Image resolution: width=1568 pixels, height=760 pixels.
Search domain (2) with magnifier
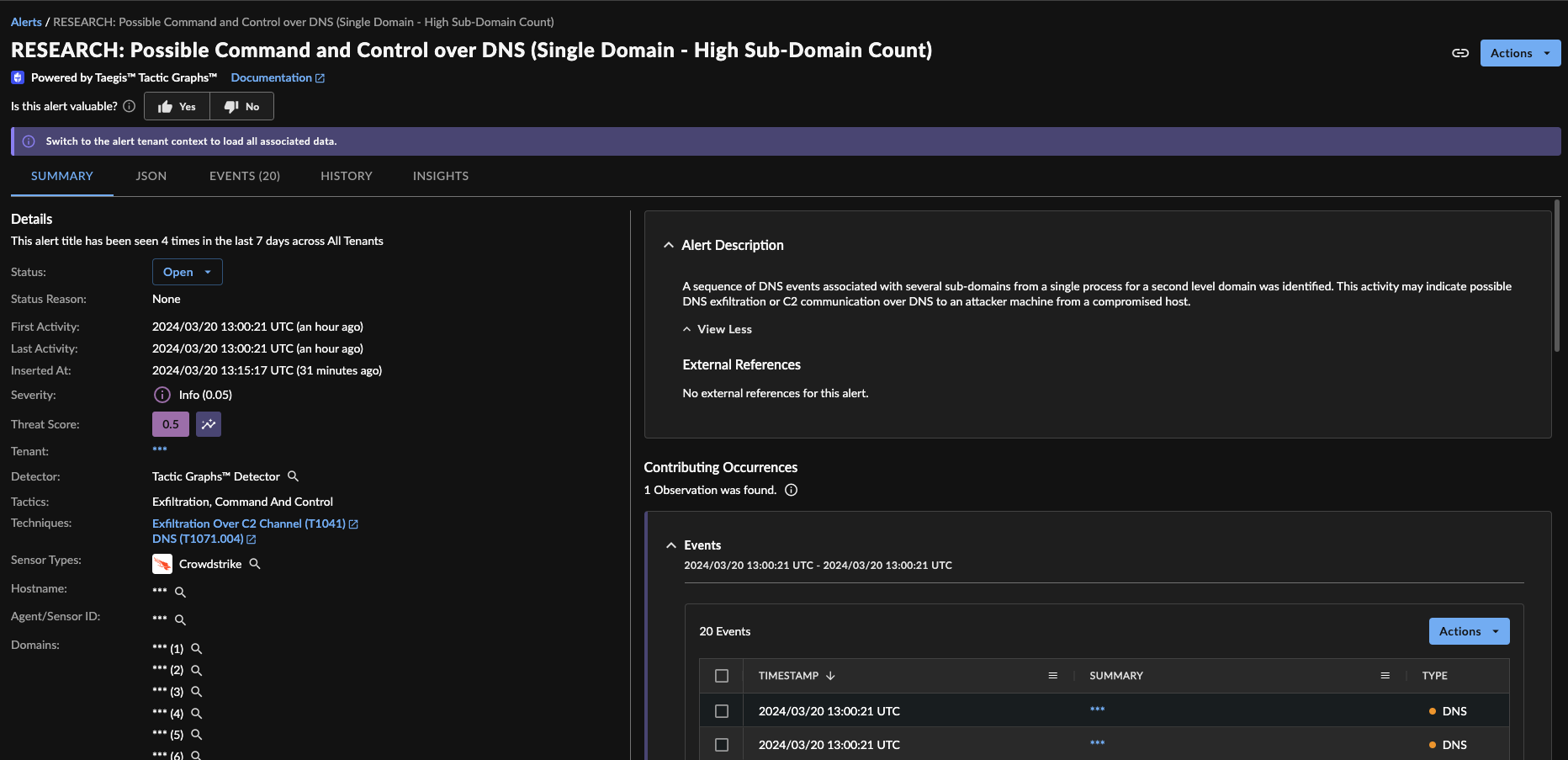[196, 670]
